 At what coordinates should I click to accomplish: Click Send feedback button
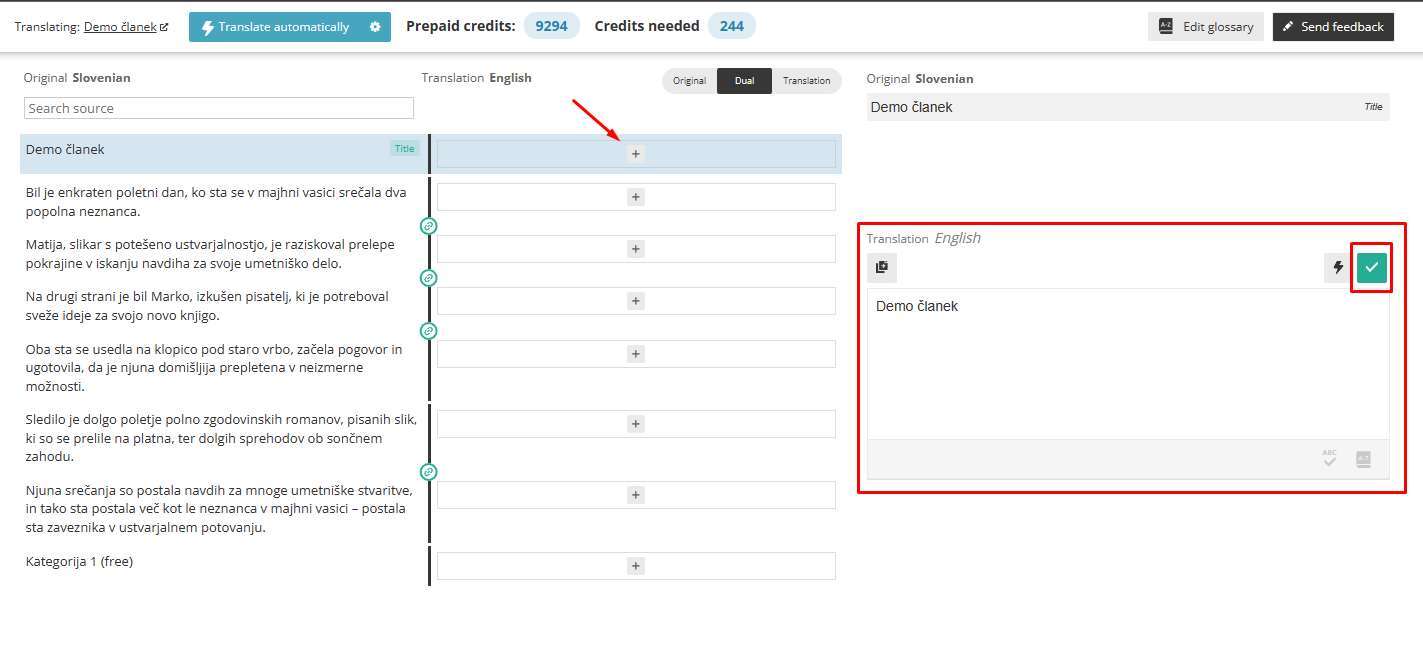click(1332, 27)
